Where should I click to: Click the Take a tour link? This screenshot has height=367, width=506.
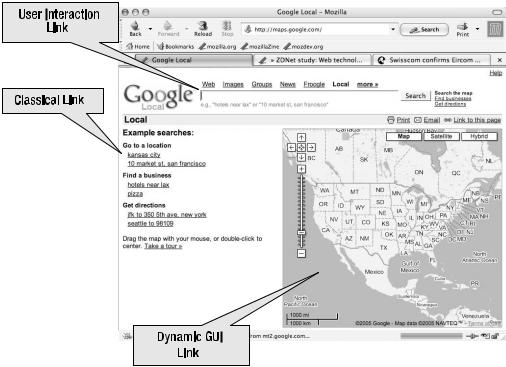163,246
